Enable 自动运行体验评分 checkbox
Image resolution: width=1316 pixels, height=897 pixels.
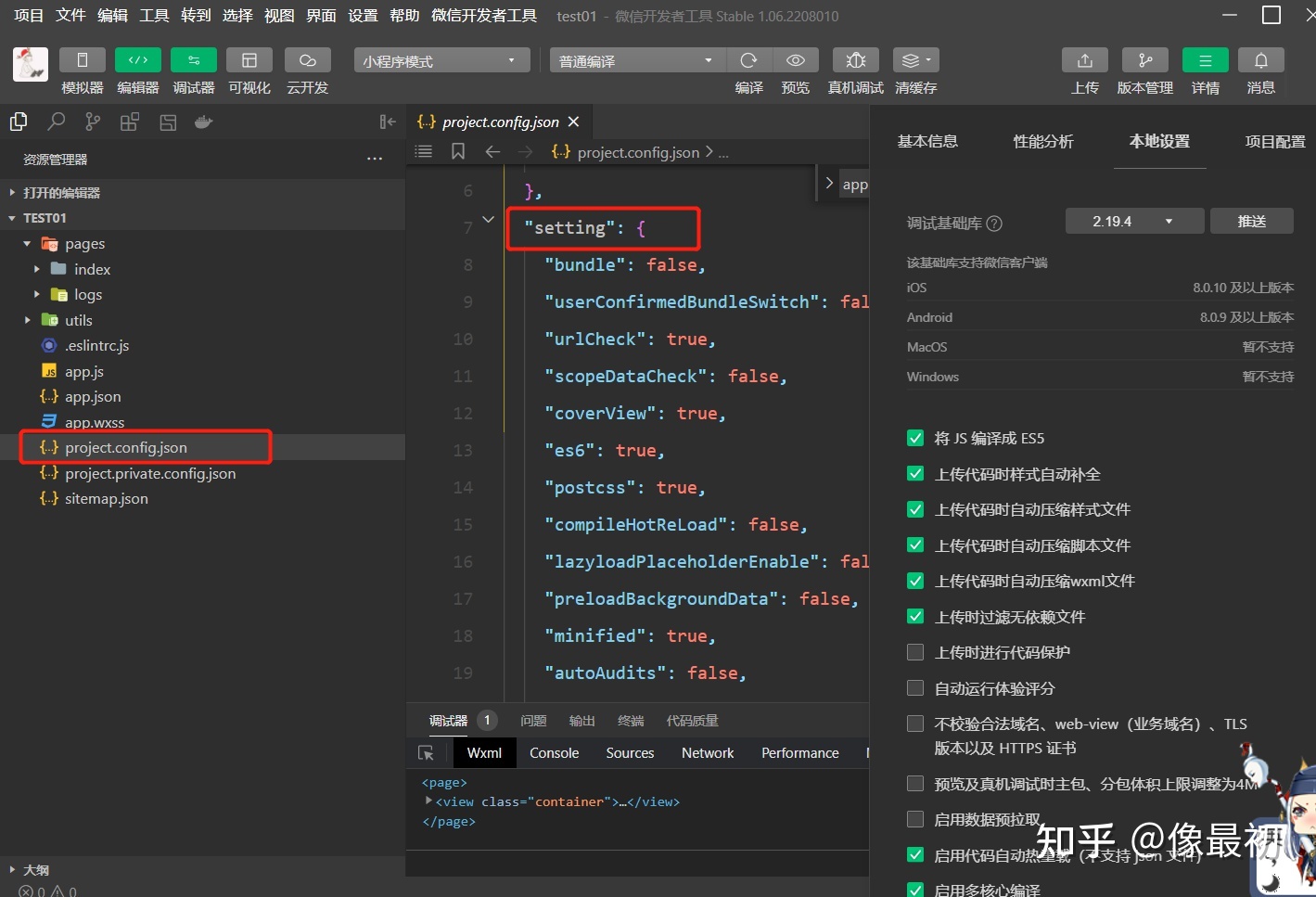coord(915,688)
